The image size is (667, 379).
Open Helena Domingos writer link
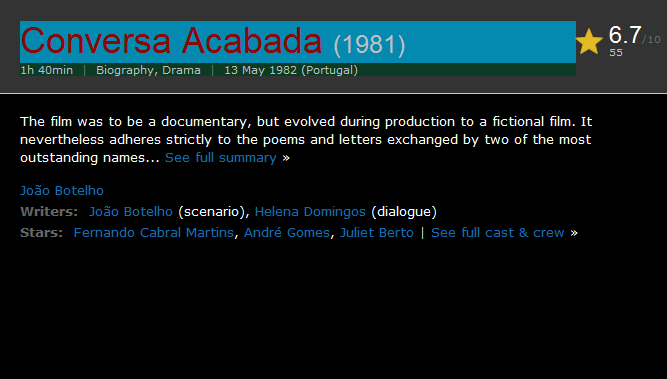coord(310,212)
